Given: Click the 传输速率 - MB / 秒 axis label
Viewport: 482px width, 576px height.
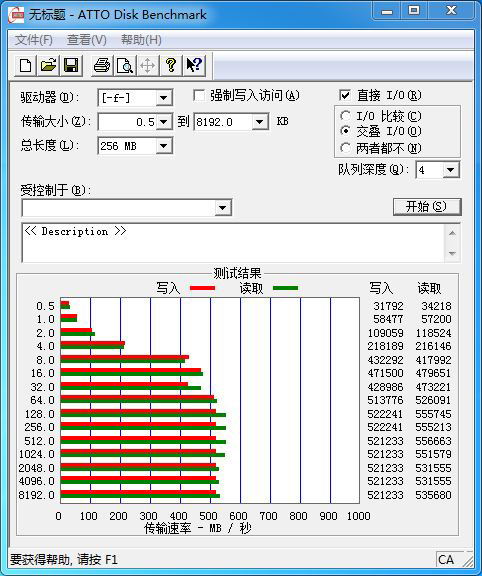Looking at the screenshot, I should (x=198, y=528).
